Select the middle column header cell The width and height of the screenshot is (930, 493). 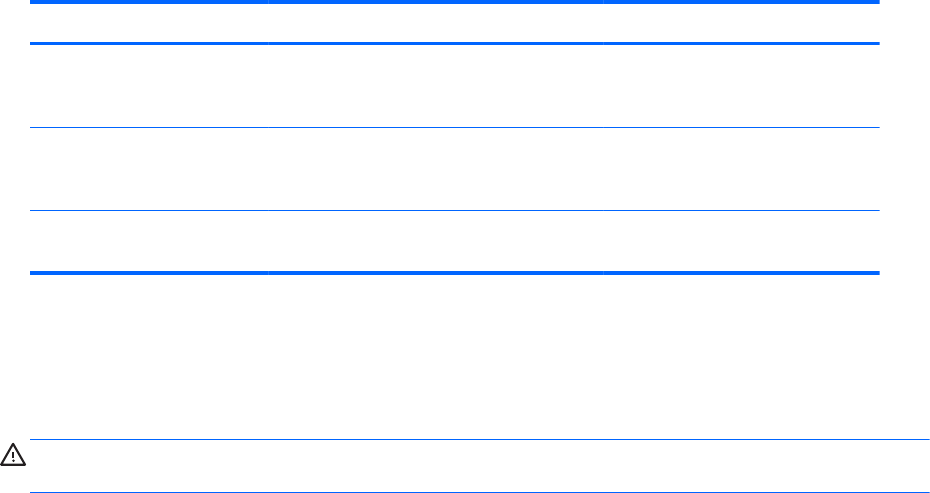(x=436, y=23)
